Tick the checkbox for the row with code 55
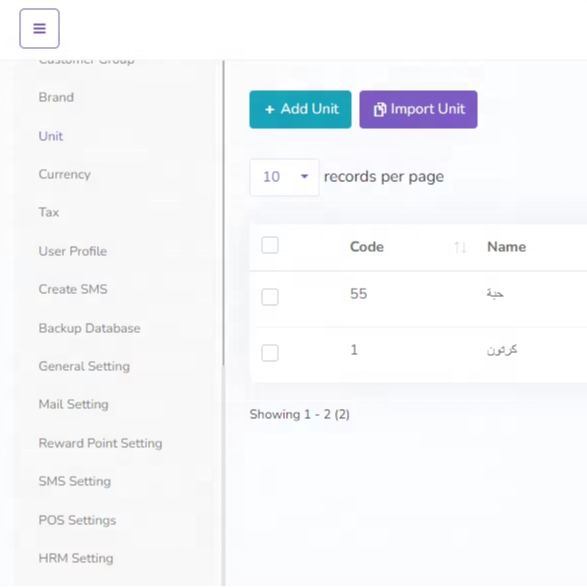 point(270,297)
